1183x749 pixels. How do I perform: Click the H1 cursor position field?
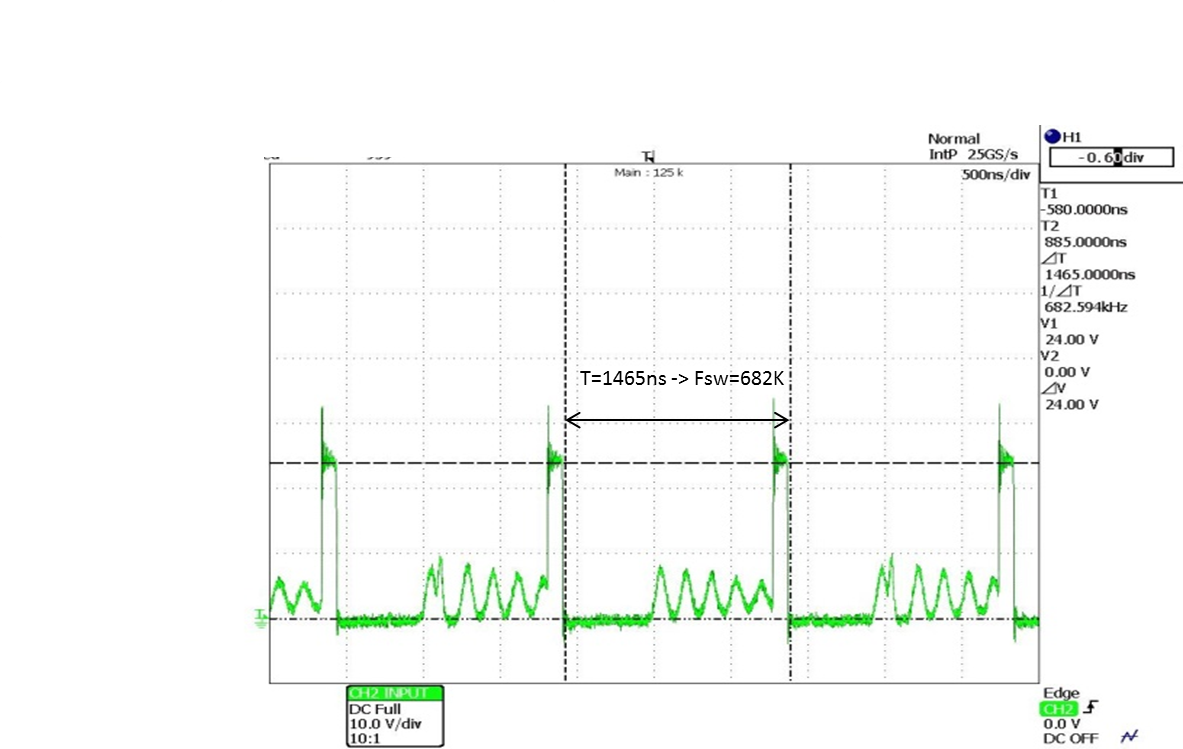(x=1111, y=157)
